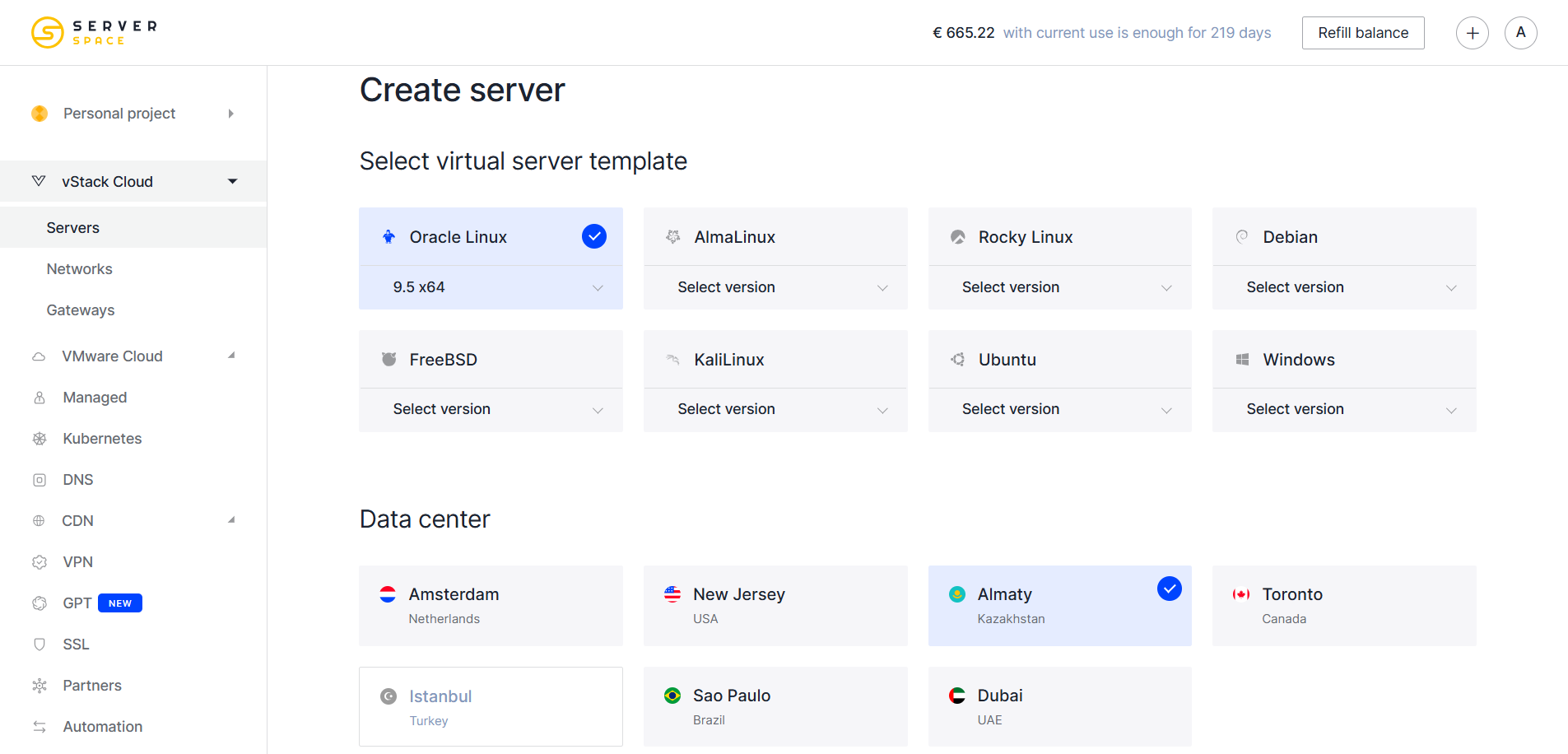Open the AlmaLinux Select version dropdown

coord(775,287)
